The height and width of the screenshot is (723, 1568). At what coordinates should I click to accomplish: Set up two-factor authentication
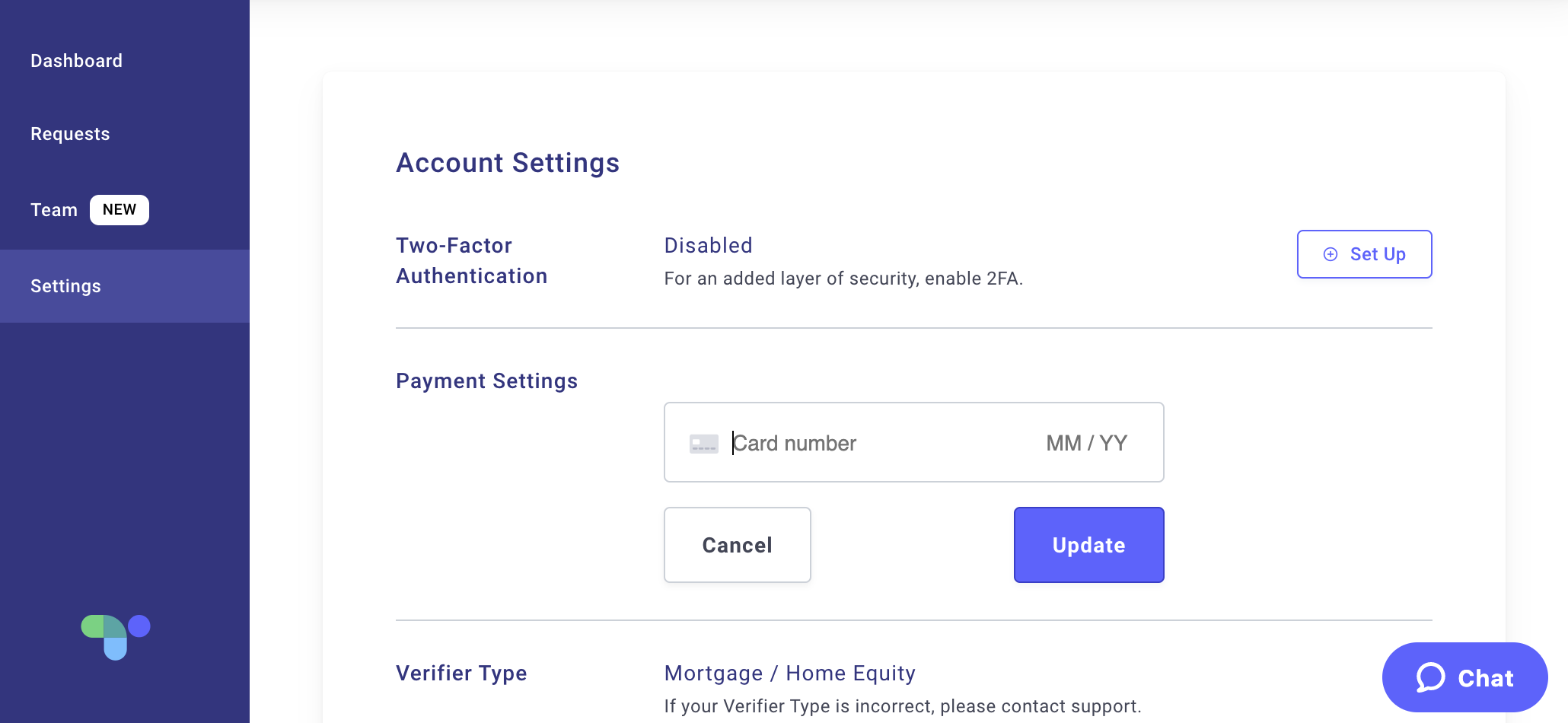pyautogui.click(x=1364, y=254)
